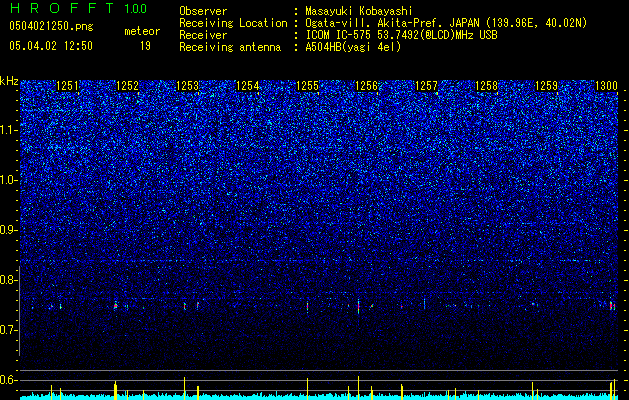Click the kHz axis unit label
The height and width of the screenshot is (400, 629).
click(x=9, y=81)
